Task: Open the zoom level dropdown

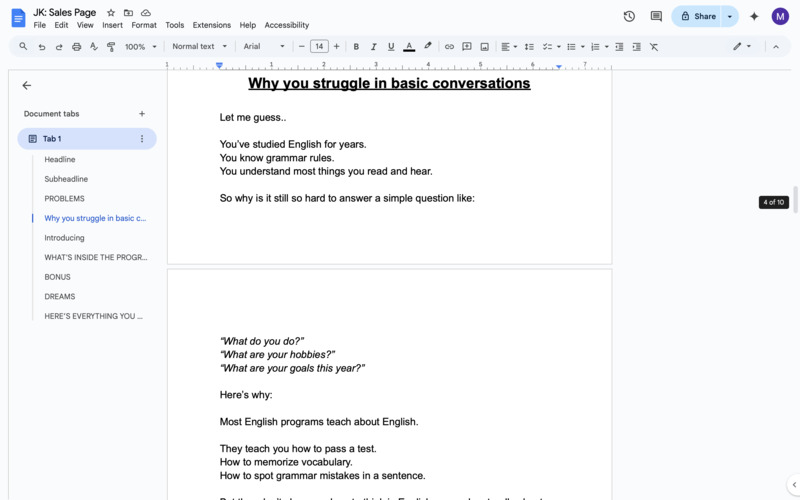Action: point(141,47)
